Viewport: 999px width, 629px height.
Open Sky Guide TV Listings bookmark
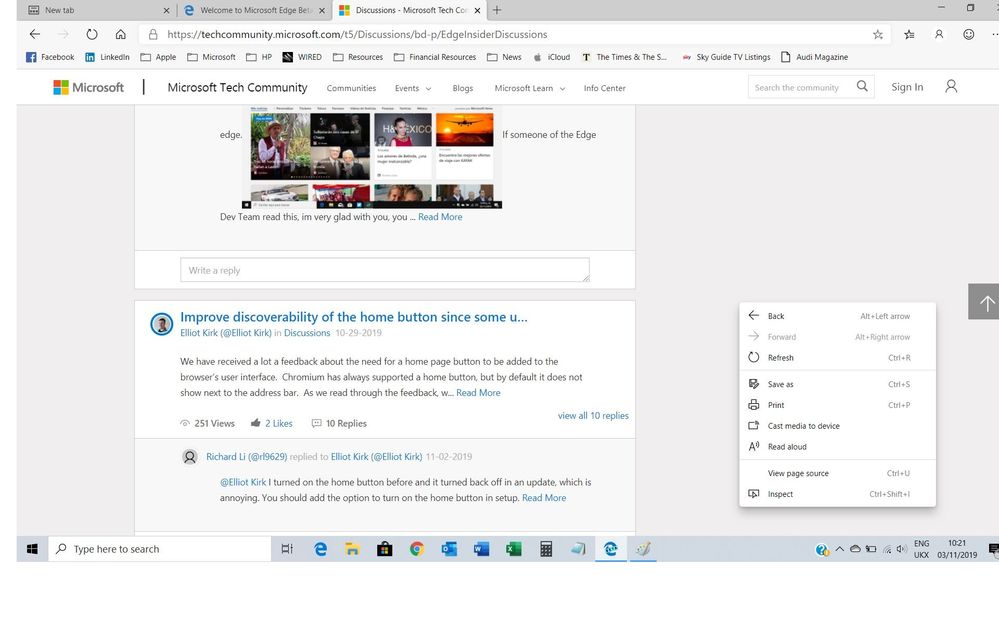[x=726, y=57]
